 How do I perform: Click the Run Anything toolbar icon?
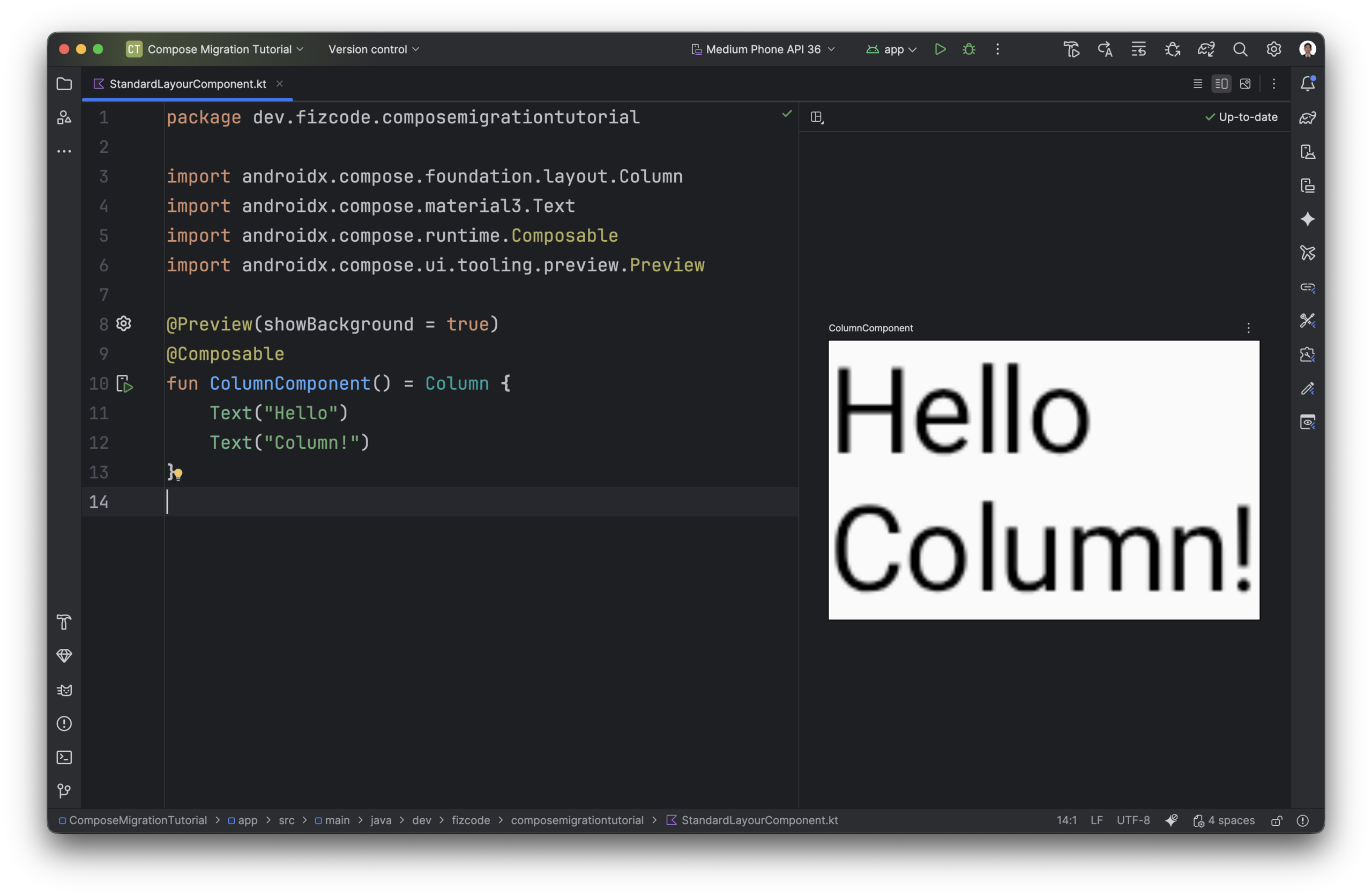tap(1071, 49)
